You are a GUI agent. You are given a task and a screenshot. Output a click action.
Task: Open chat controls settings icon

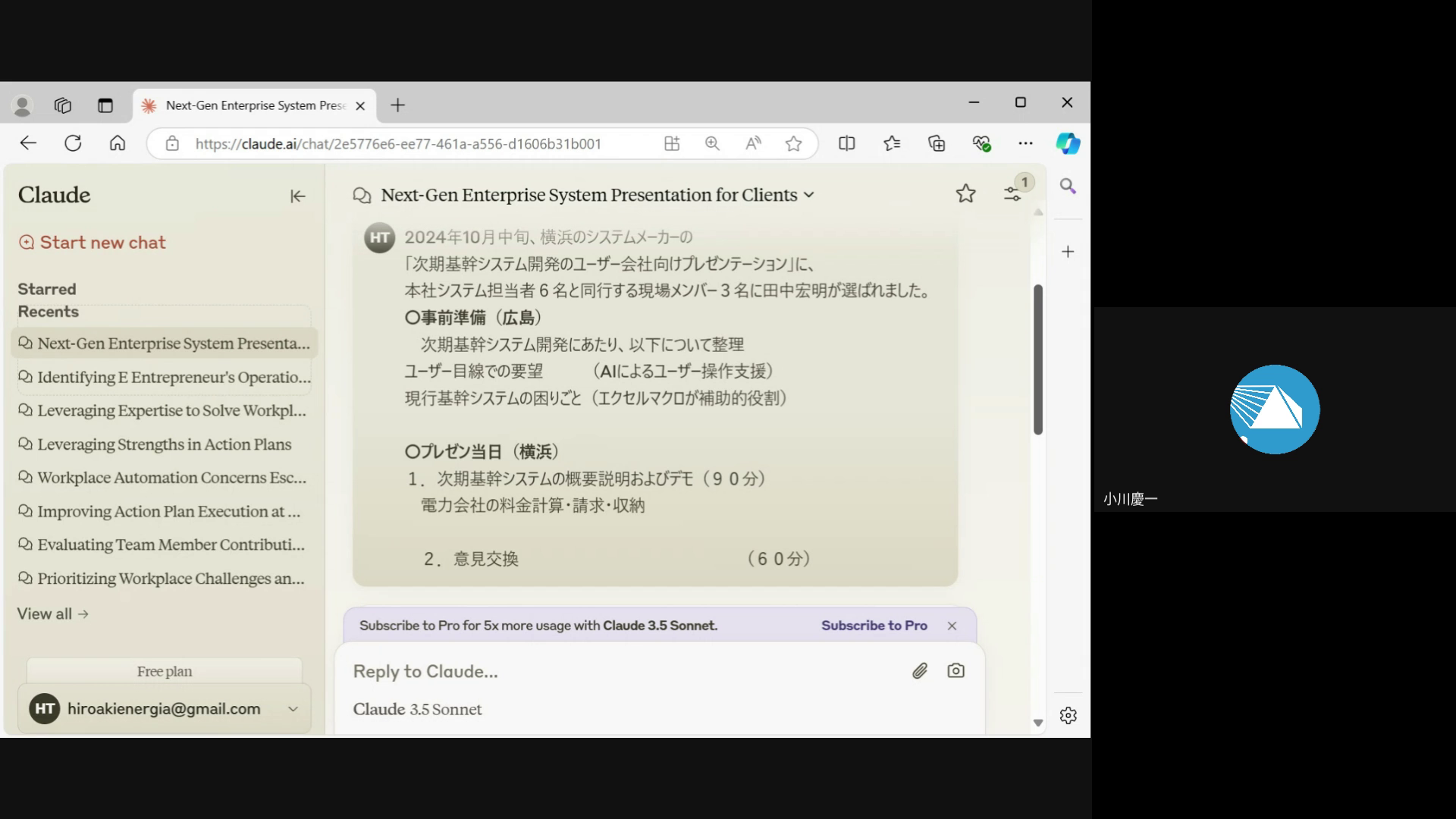pos(1013,194)
